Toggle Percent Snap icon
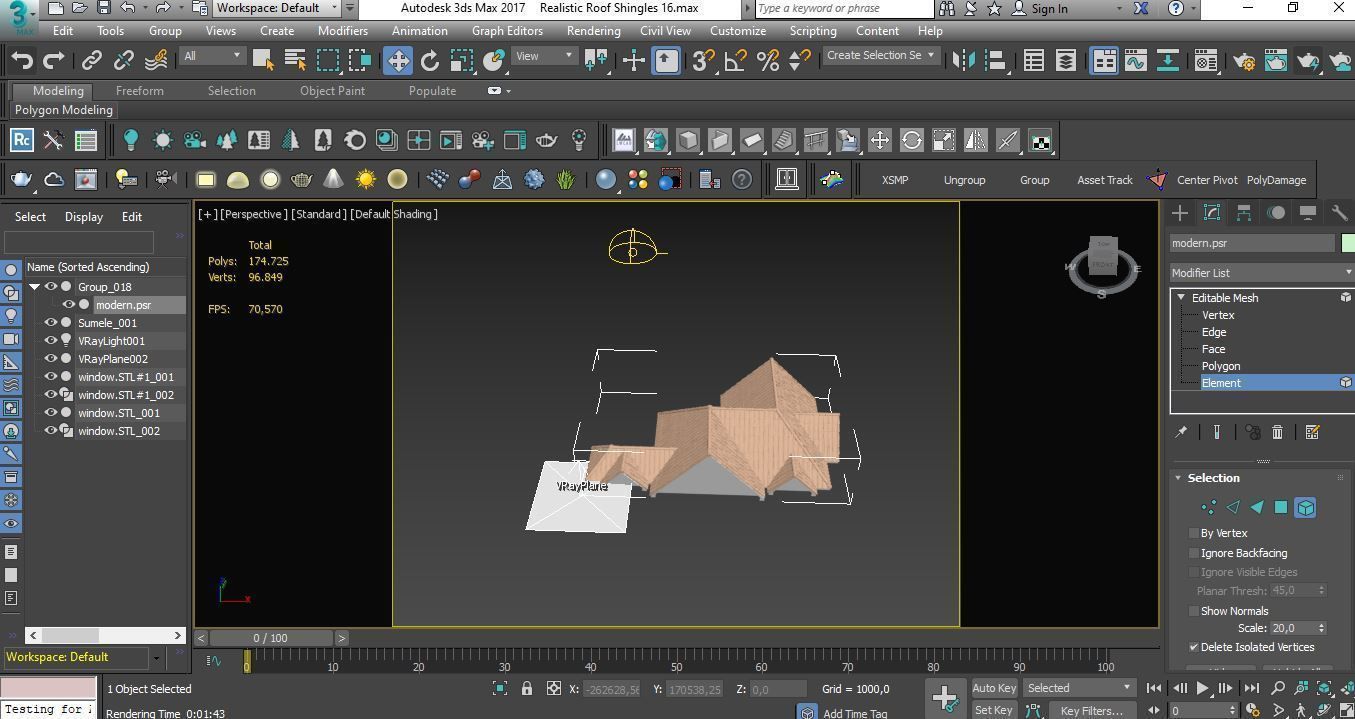The image size is (1355, 719). (x=768, y=61)
